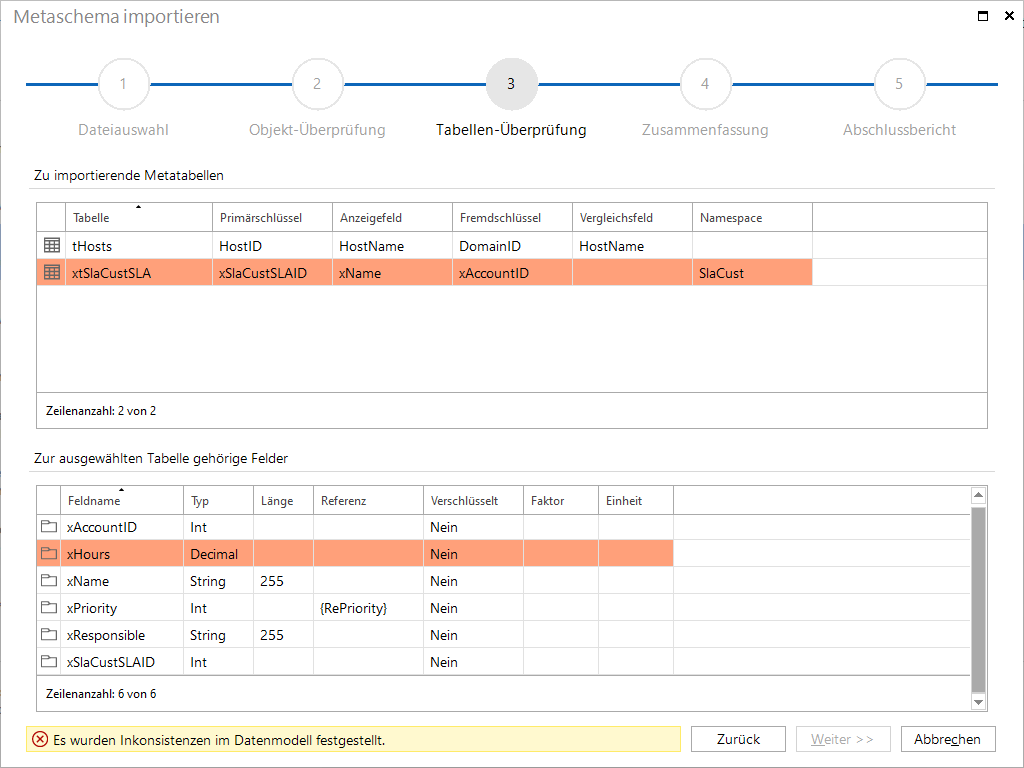Go to wizard step 2 Objekt-Überprüfung
1024x768 pixels.
pyautogui.click(x=317, y=84)
